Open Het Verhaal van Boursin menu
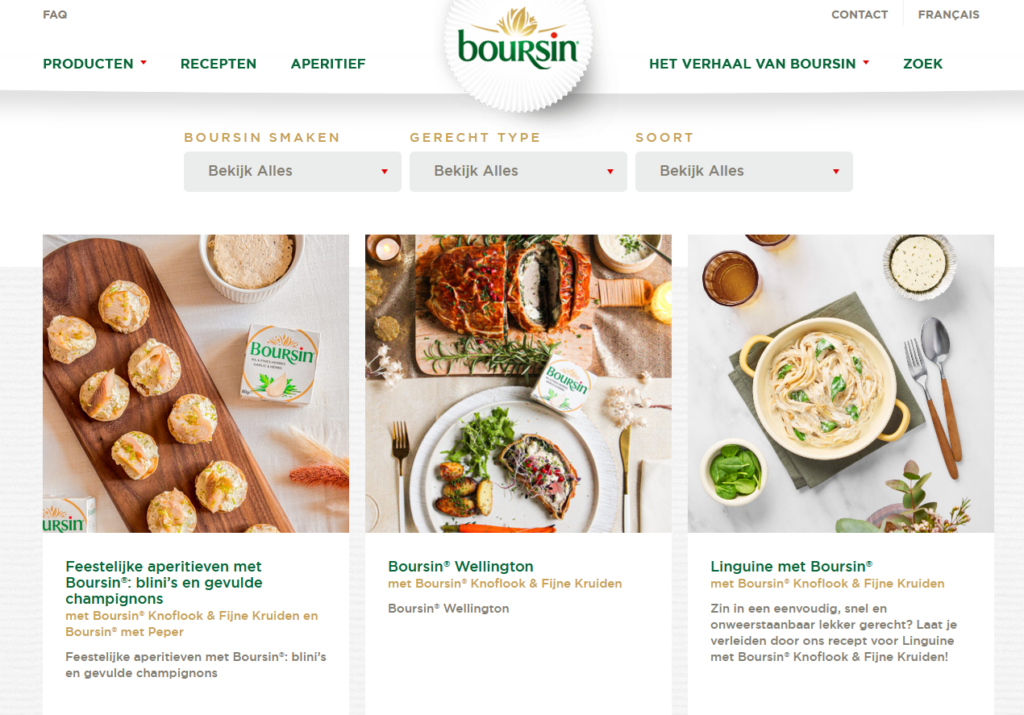Screen dimensions: 1024x715 pos(752,64)
